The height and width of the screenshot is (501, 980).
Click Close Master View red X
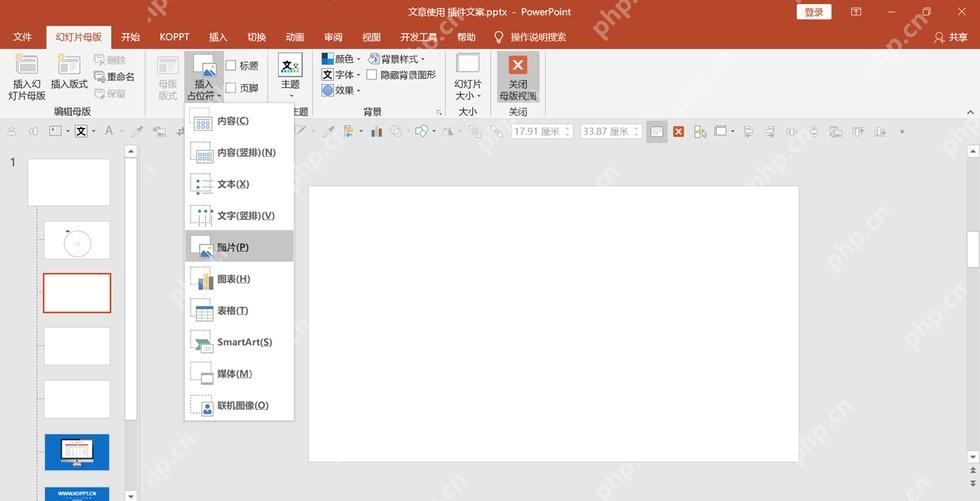pyautogui.click(x=518, y=64)
